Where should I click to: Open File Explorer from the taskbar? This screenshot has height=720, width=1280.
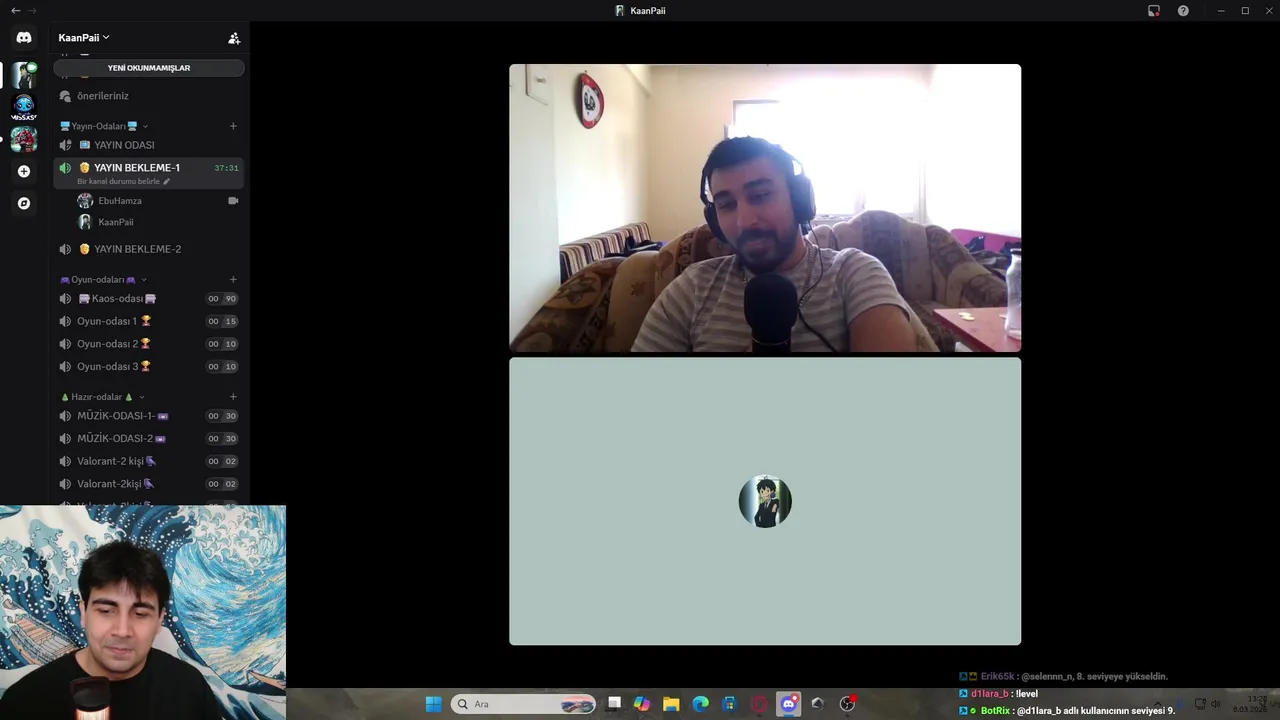click(671, 704)
